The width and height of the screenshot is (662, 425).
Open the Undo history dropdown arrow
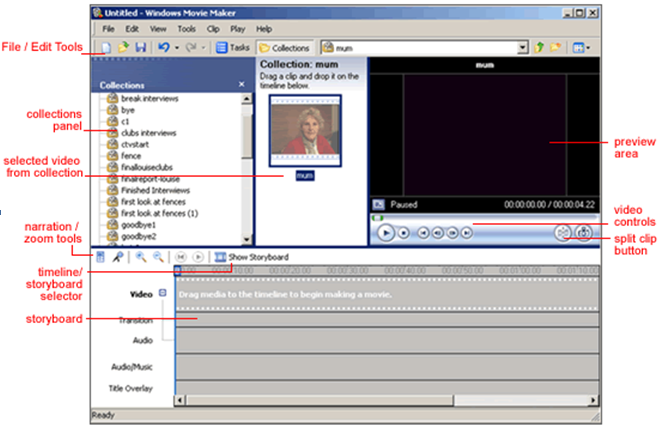pos(177,48)
